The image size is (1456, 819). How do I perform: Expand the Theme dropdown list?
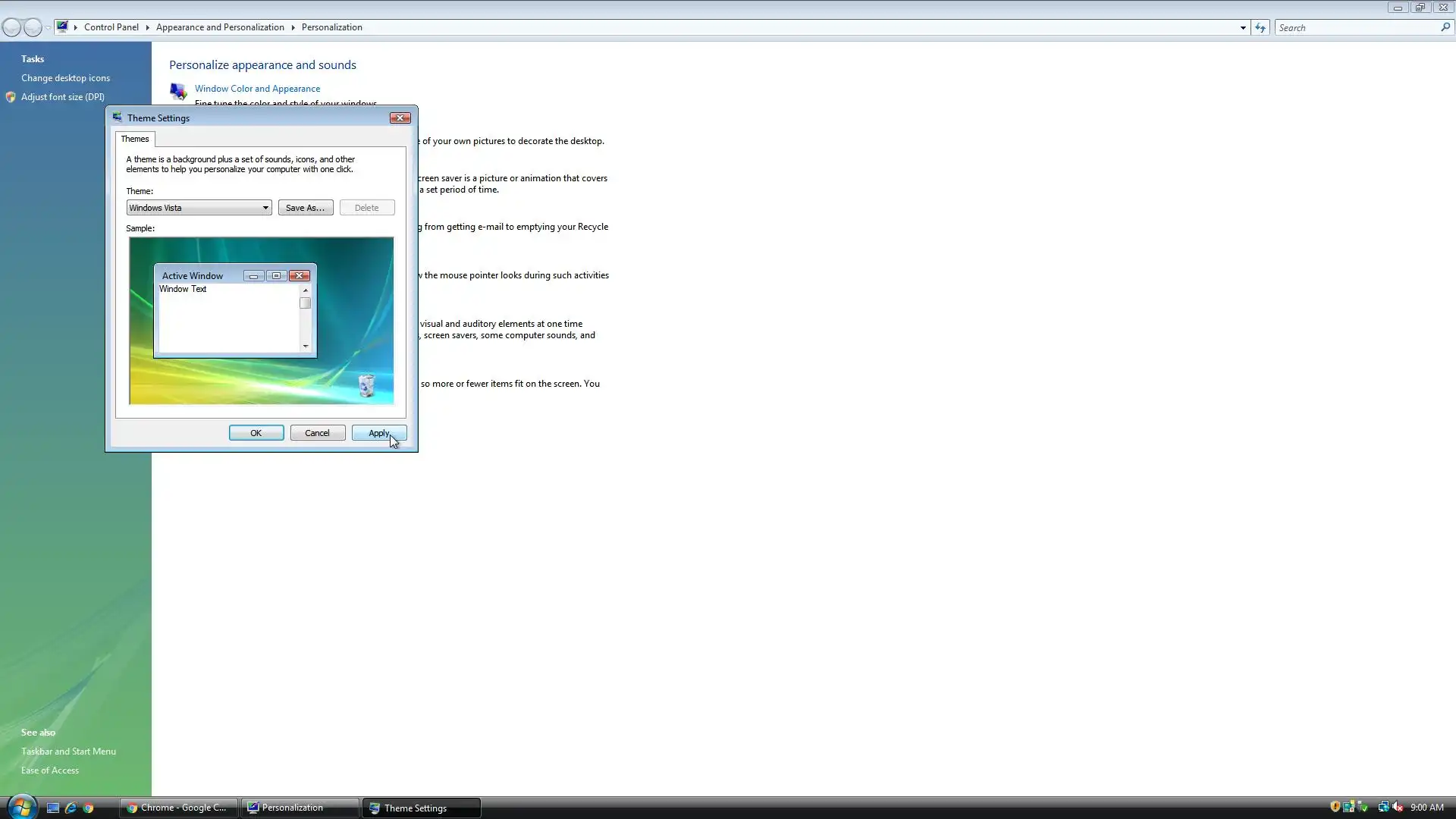(x=265, y=208)
